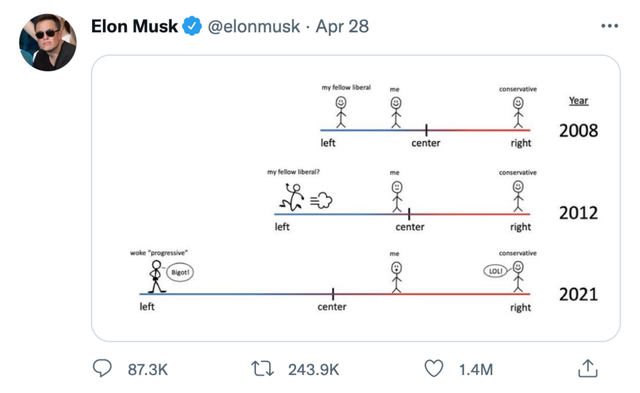Click the blue verified badge icon
The height and width of the screenshot is (393, 640).
click(192, 26)
